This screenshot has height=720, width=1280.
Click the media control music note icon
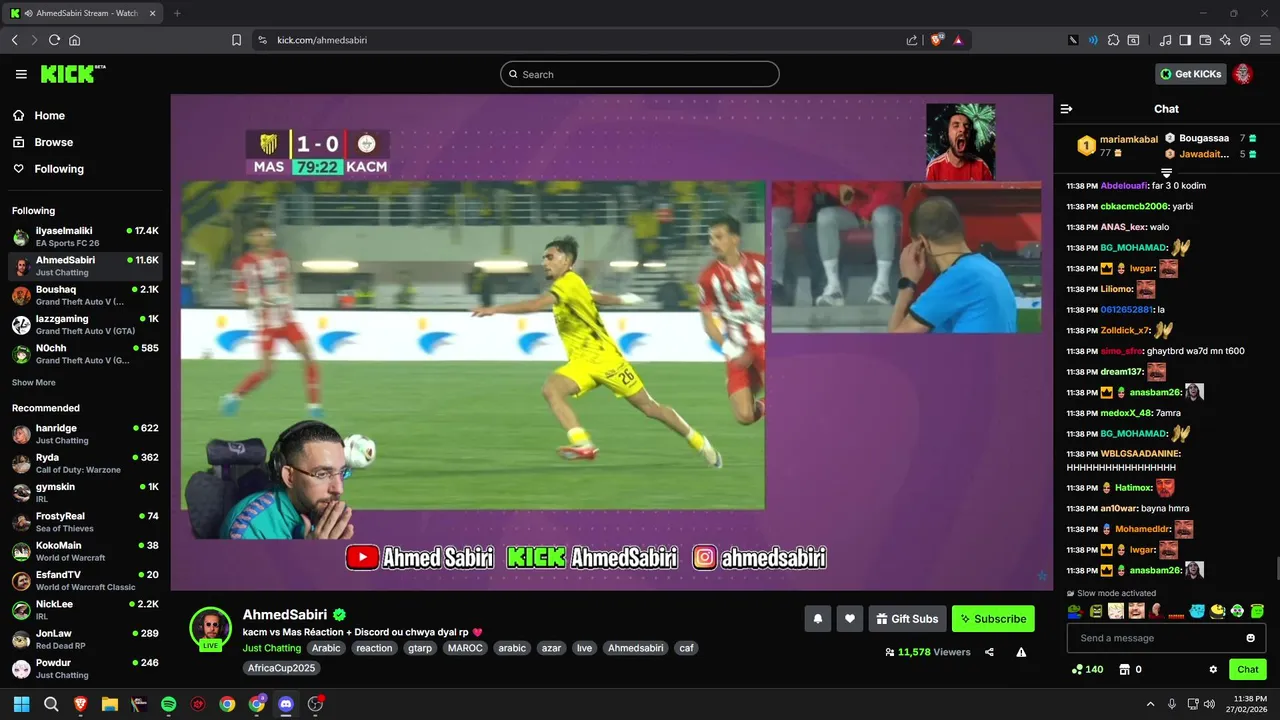coord(1165,40)
